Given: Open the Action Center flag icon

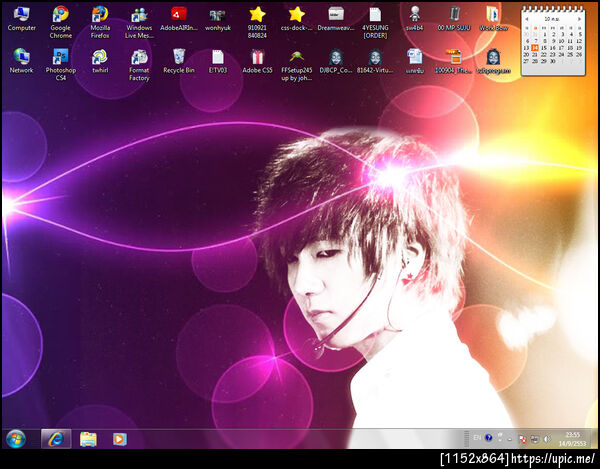Looking at the screenshot, I should 522,439.
